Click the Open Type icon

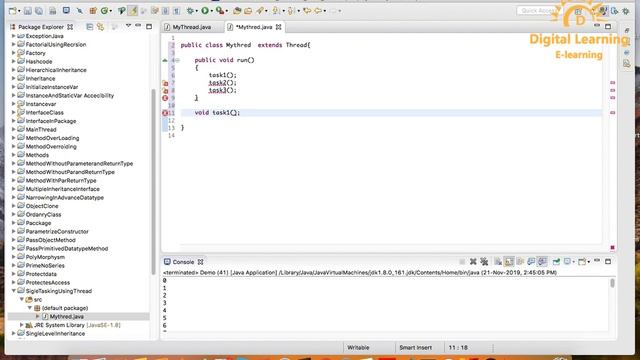point(237,11)
